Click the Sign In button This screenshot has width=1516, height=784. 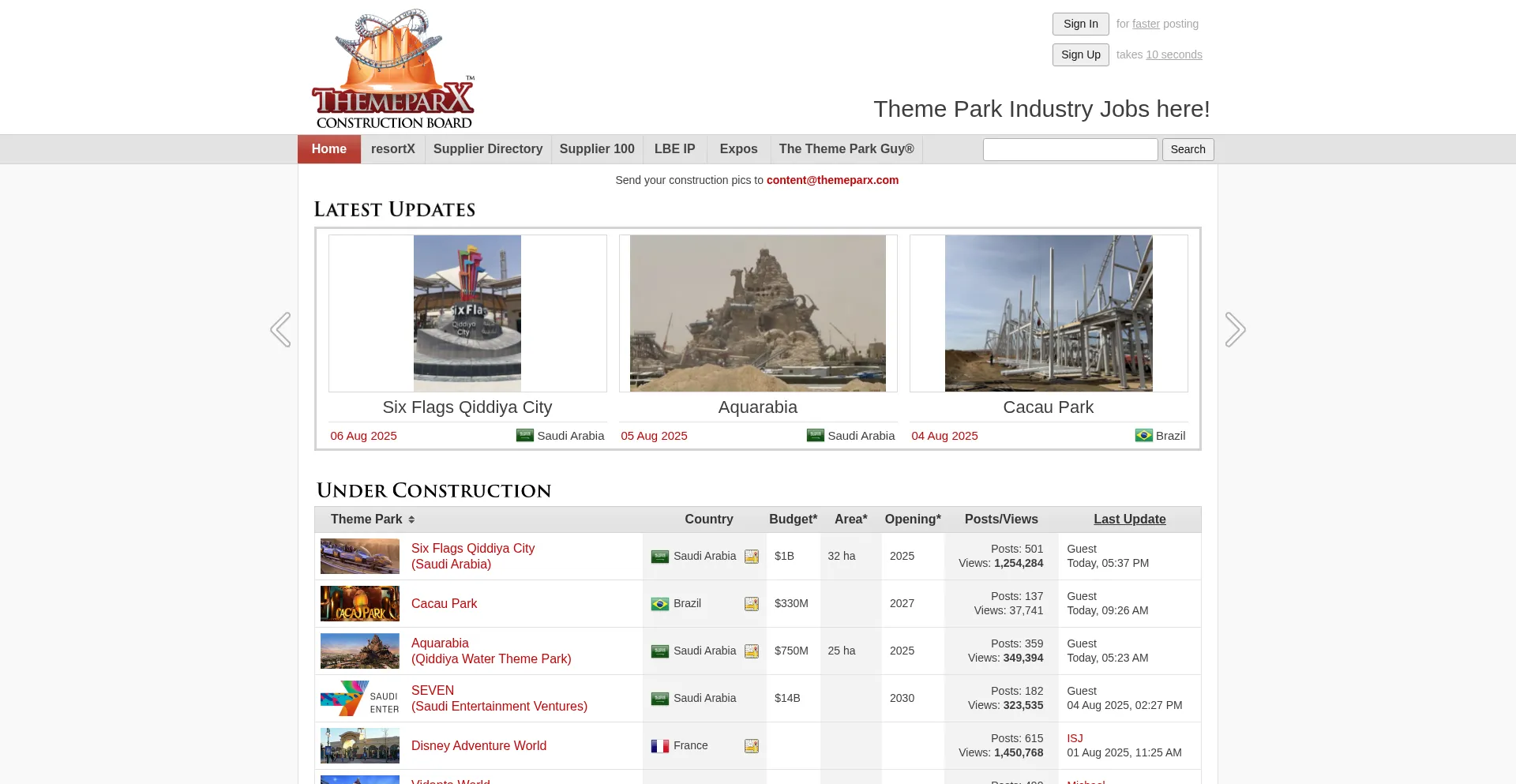(1081, 24)
